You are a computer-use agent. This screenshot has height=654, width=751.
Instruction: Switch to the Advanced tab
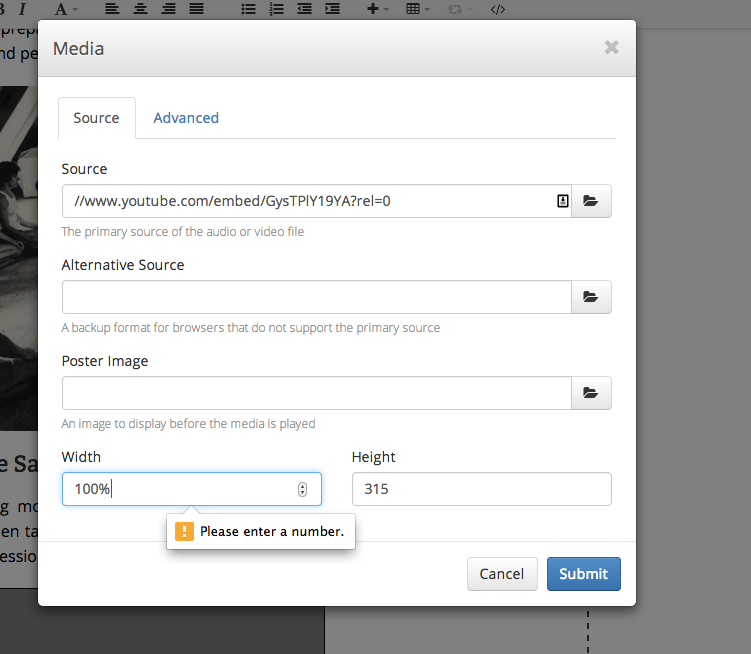[x=186, y=118]
